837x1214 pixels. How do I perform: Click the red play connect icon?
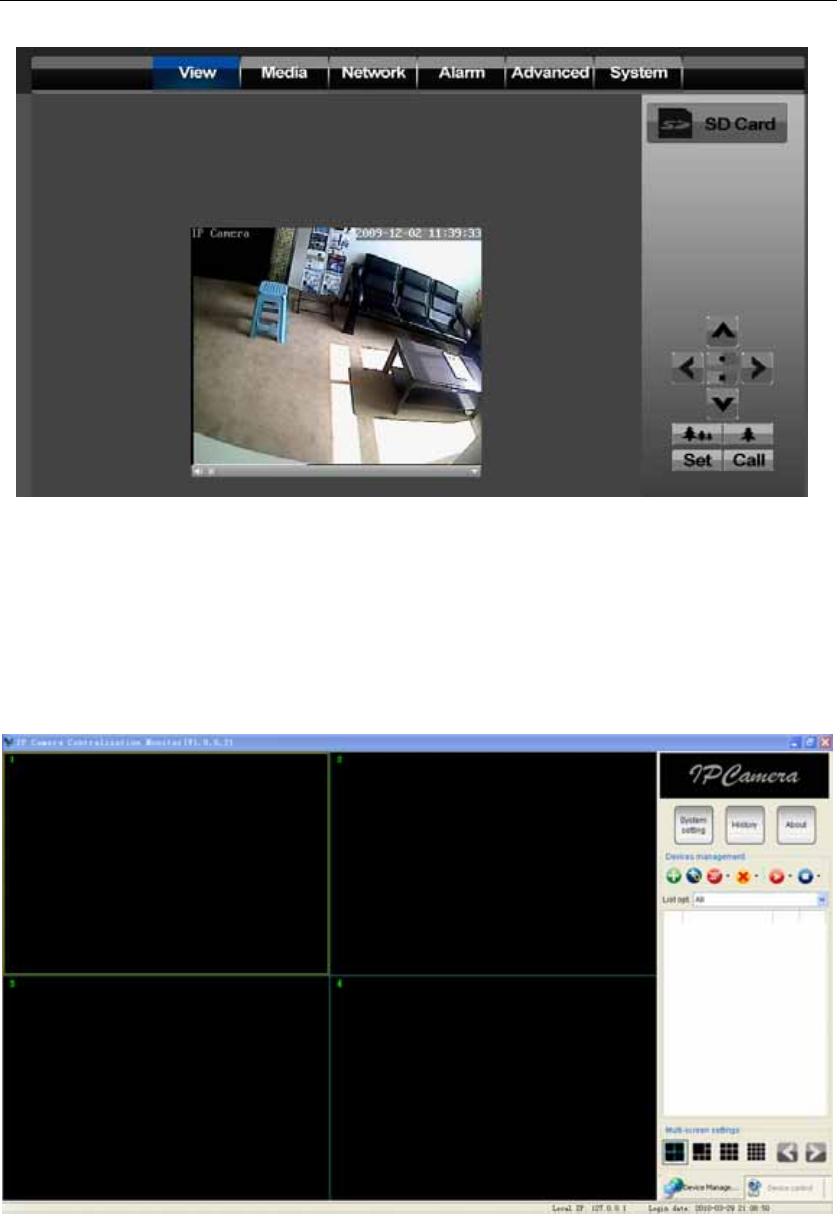tap(777, 876)
